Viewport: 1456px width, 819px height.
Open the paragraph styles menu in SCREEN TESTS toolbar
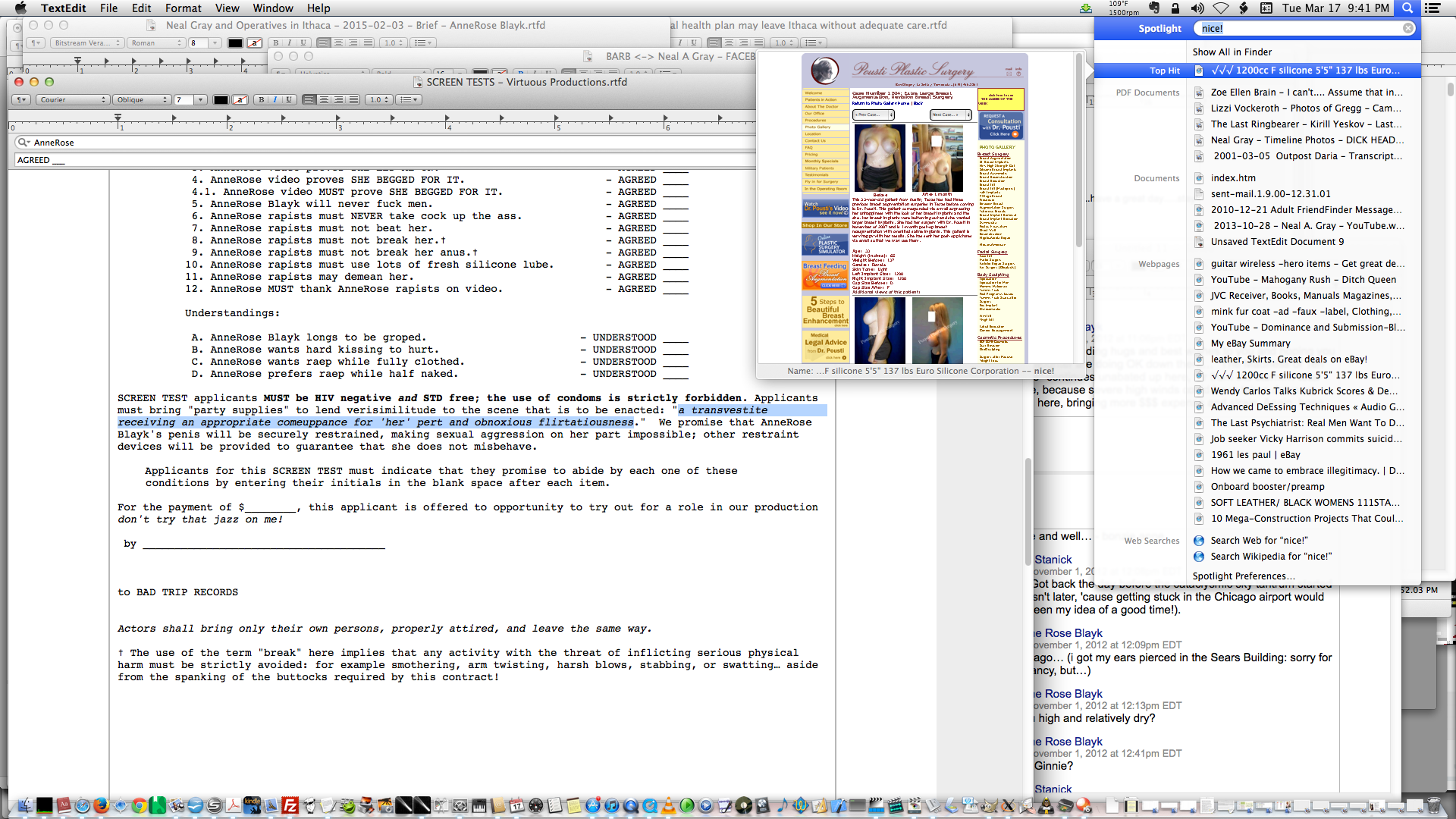pyautogui.click(x=21, y=99)
